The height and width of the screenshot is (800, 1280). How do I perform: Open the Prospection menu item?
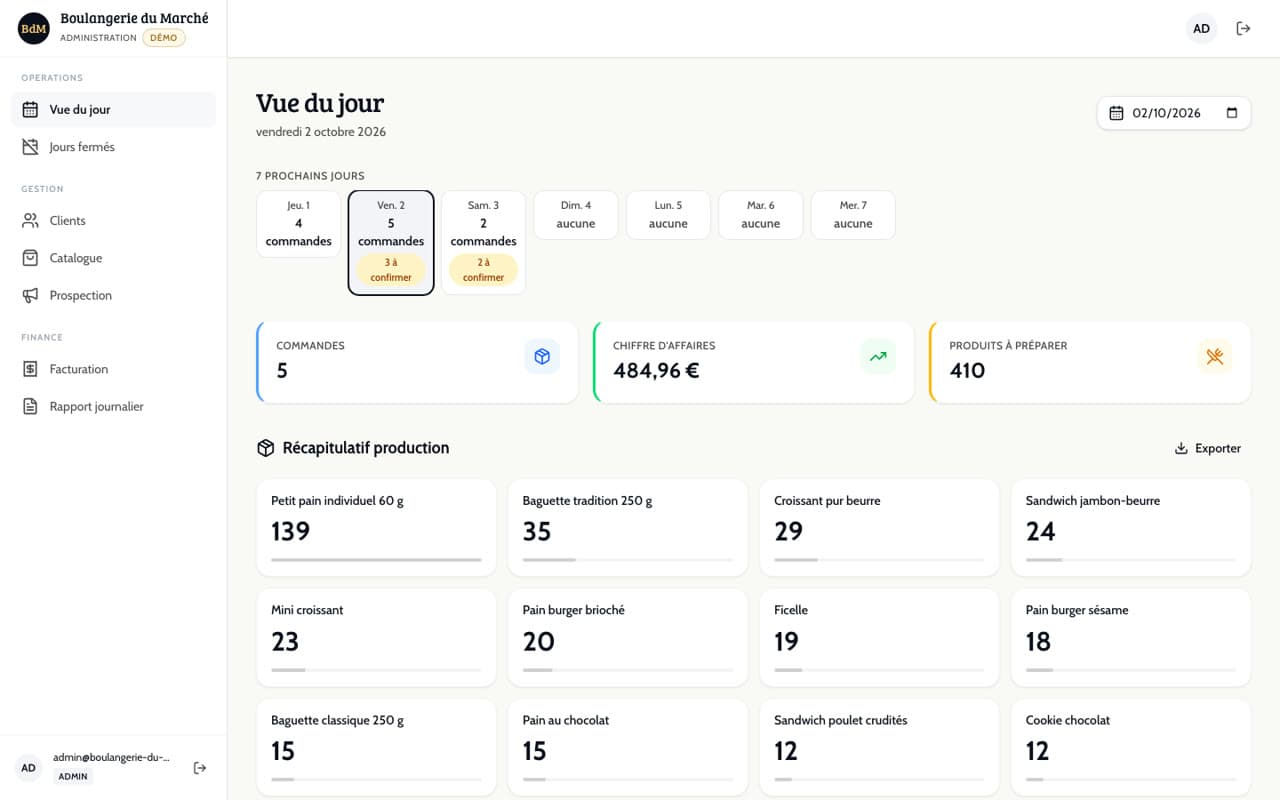coord(113,295)
